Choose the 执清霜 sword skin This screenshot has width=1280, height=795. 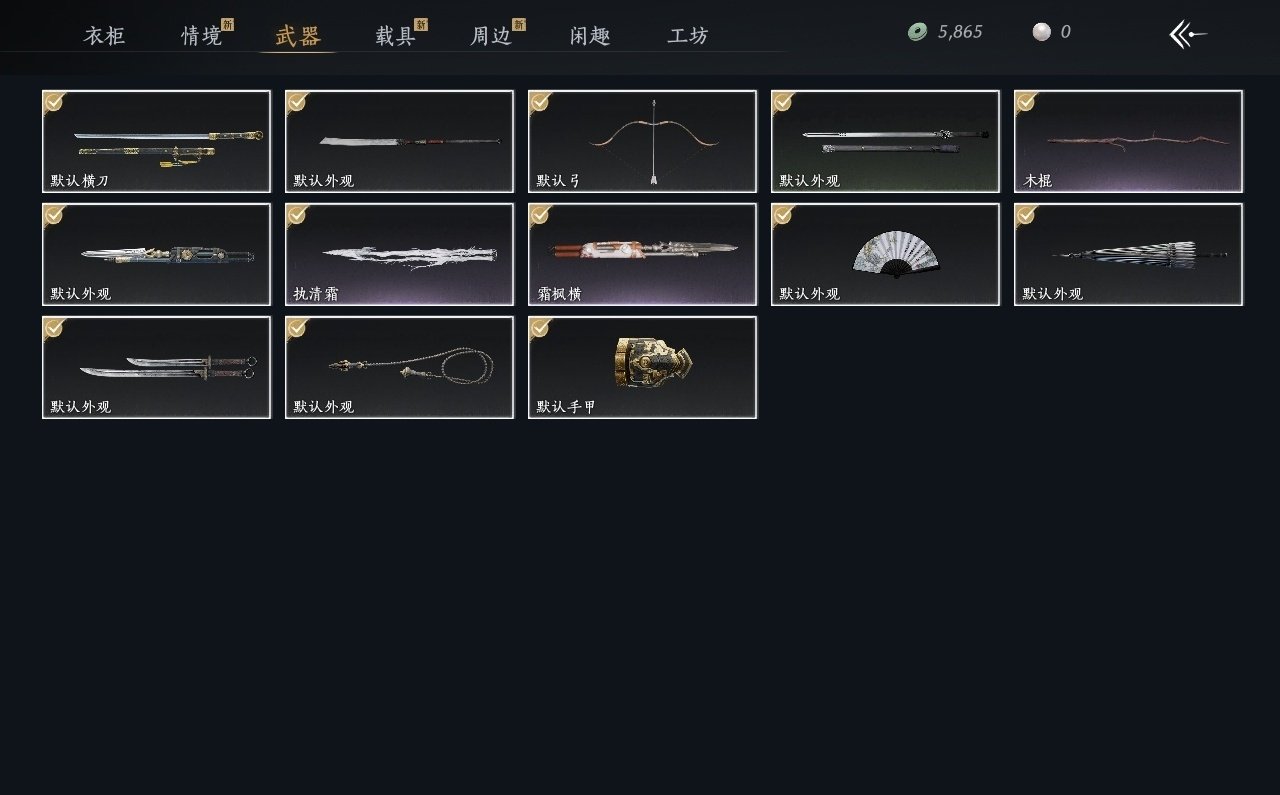399,254
